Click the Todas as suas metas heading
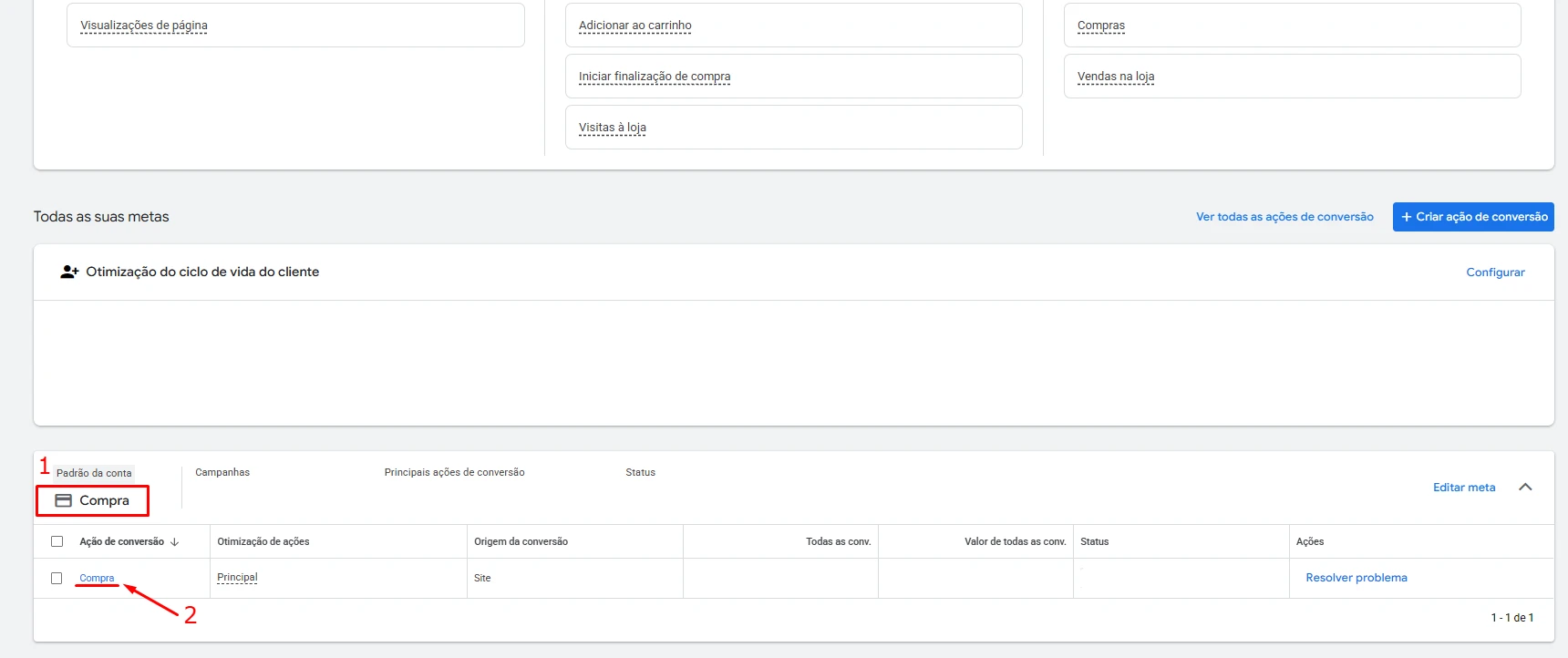1568x658 pixels. pos(101,217)
